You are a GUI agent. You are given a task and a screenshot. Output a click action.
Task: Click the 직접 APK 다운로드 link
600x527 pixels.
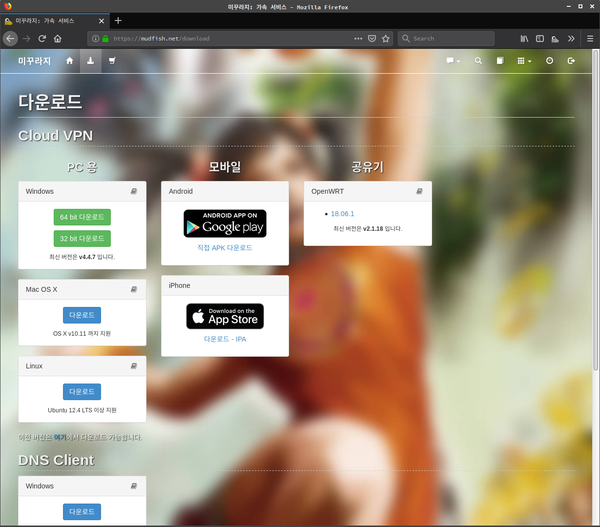225,247
